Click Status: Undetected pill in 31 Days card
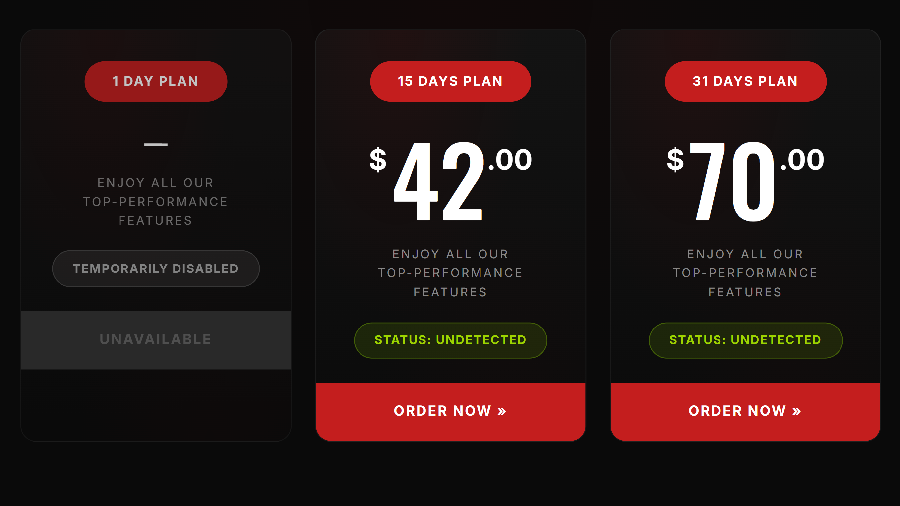Image resolution: width=900 pixels, height=506 pixels. coord(745,340)
